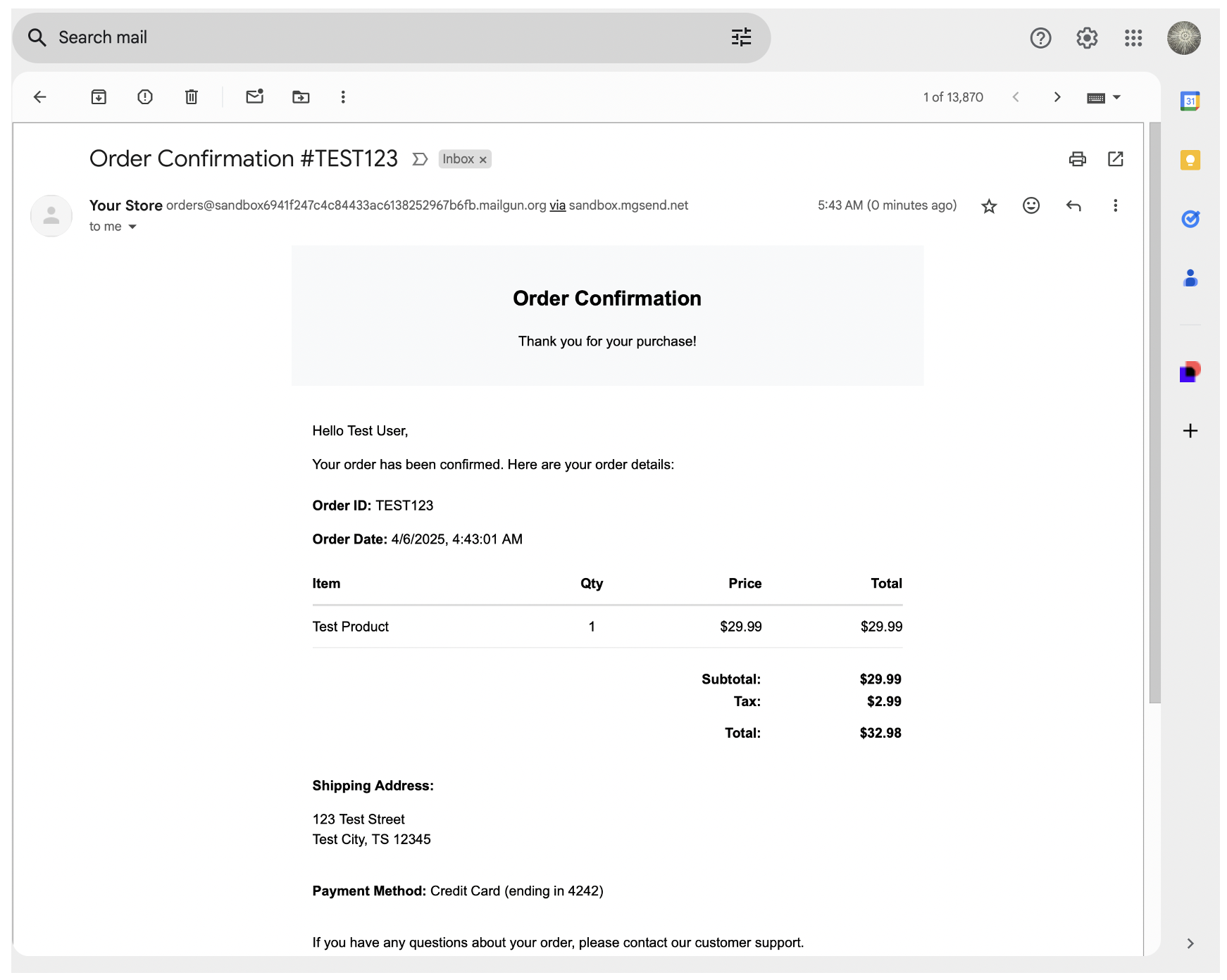The image size is (1227, 980).
Task: Click the '5:43 AM (0 minutes ago)' timestamp
Action: [887, 206]
